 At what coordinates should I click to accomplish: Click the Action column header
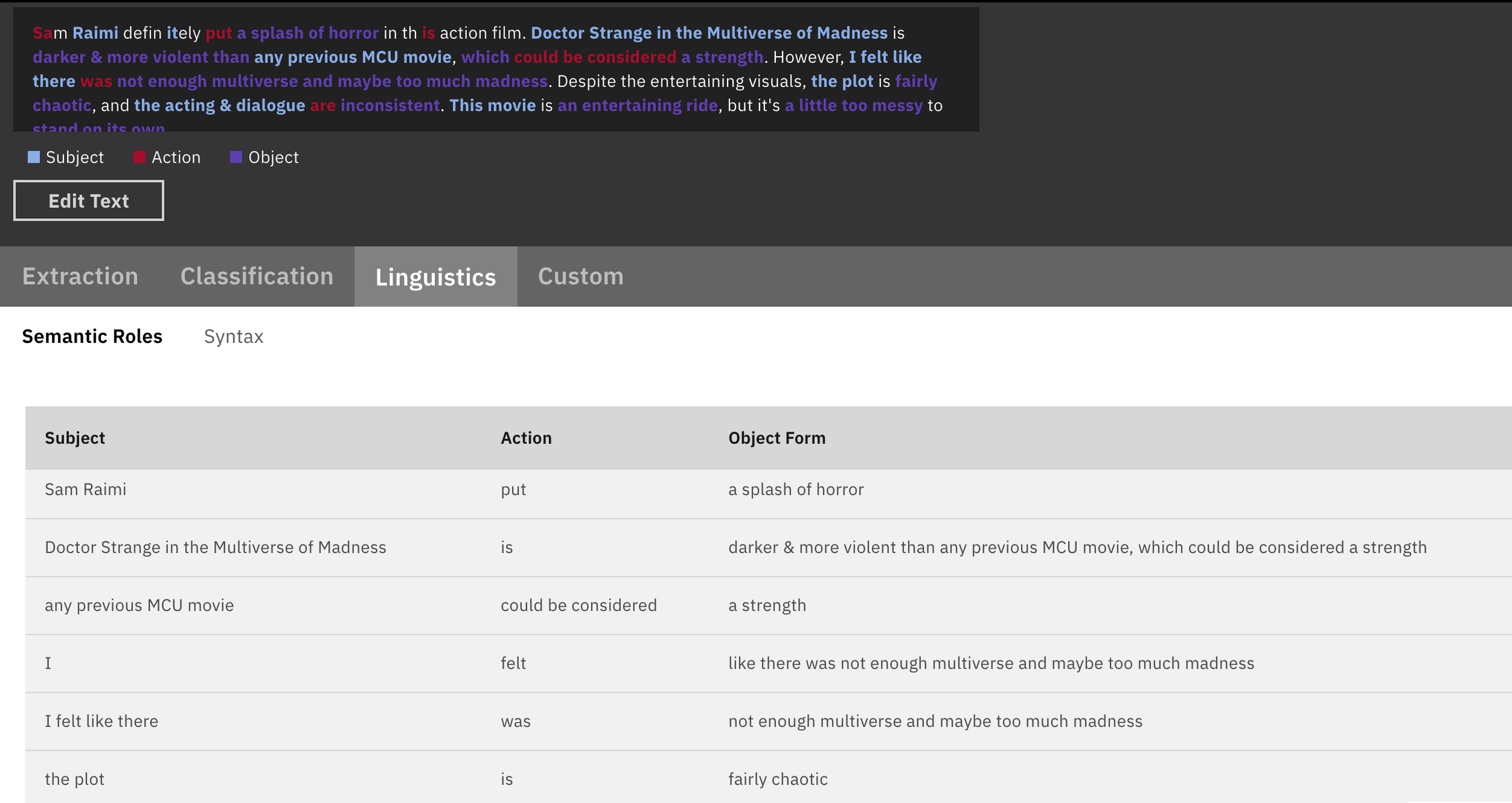pyautogui.click(x=526, y=438)
